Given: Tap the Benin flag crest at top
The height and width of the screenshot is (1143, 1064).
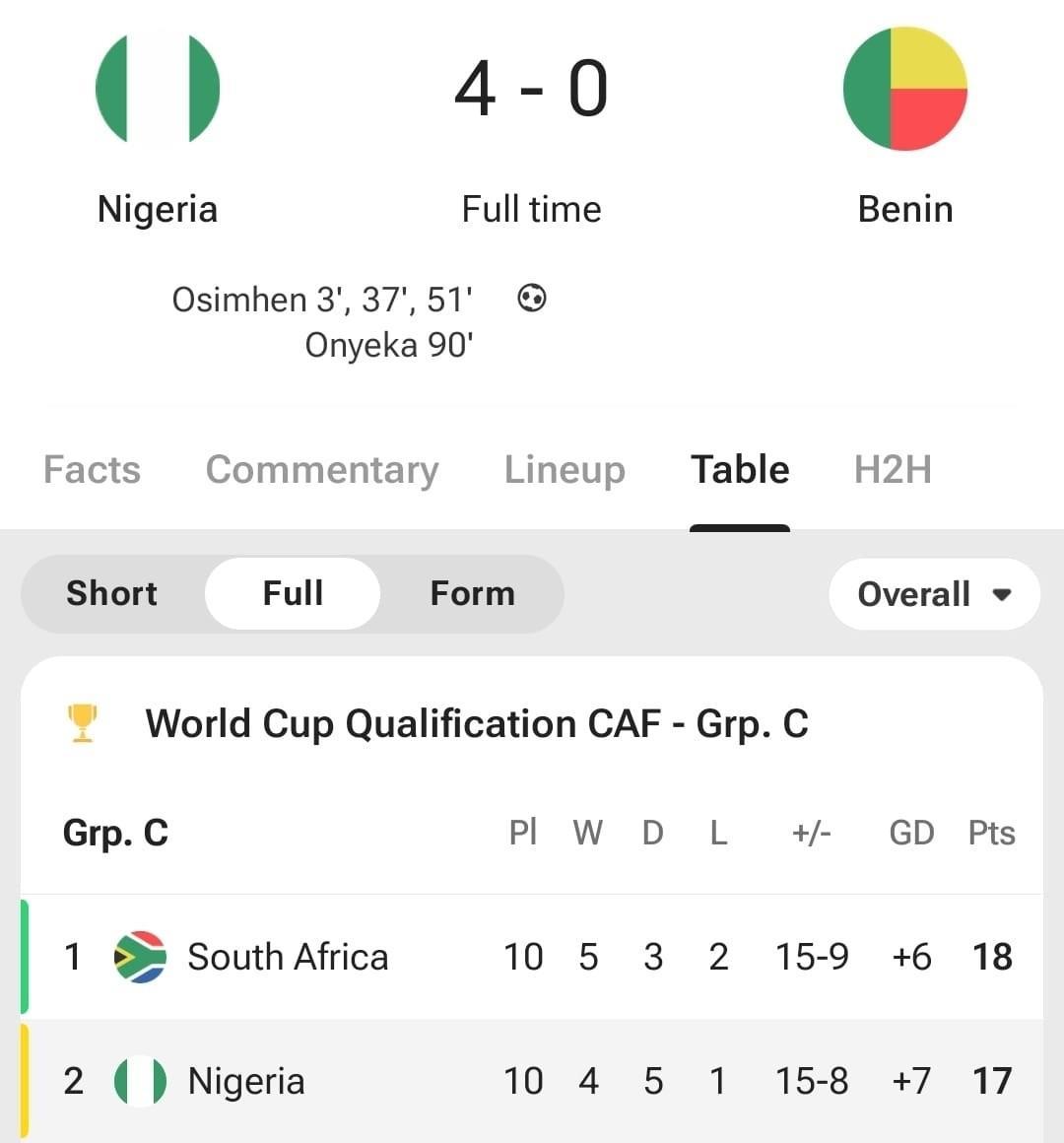Looking at the screenshot, I should click(905, 89).
